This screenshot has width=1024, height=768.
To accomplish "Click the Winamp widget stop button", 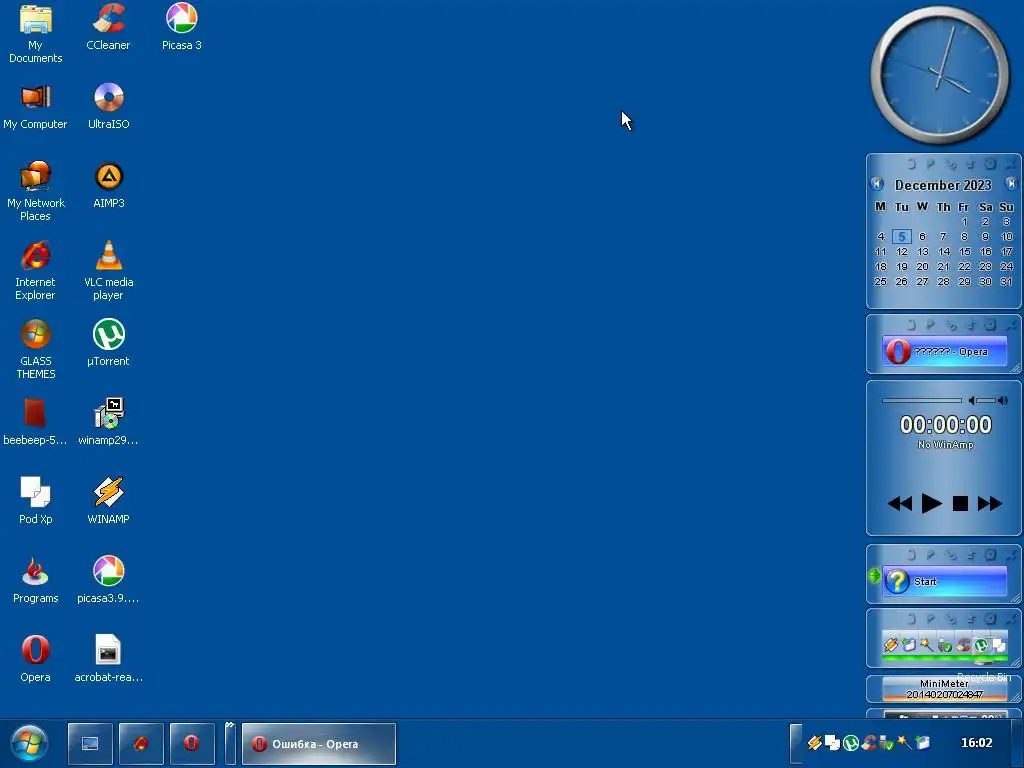I will (x=960, y=504).
